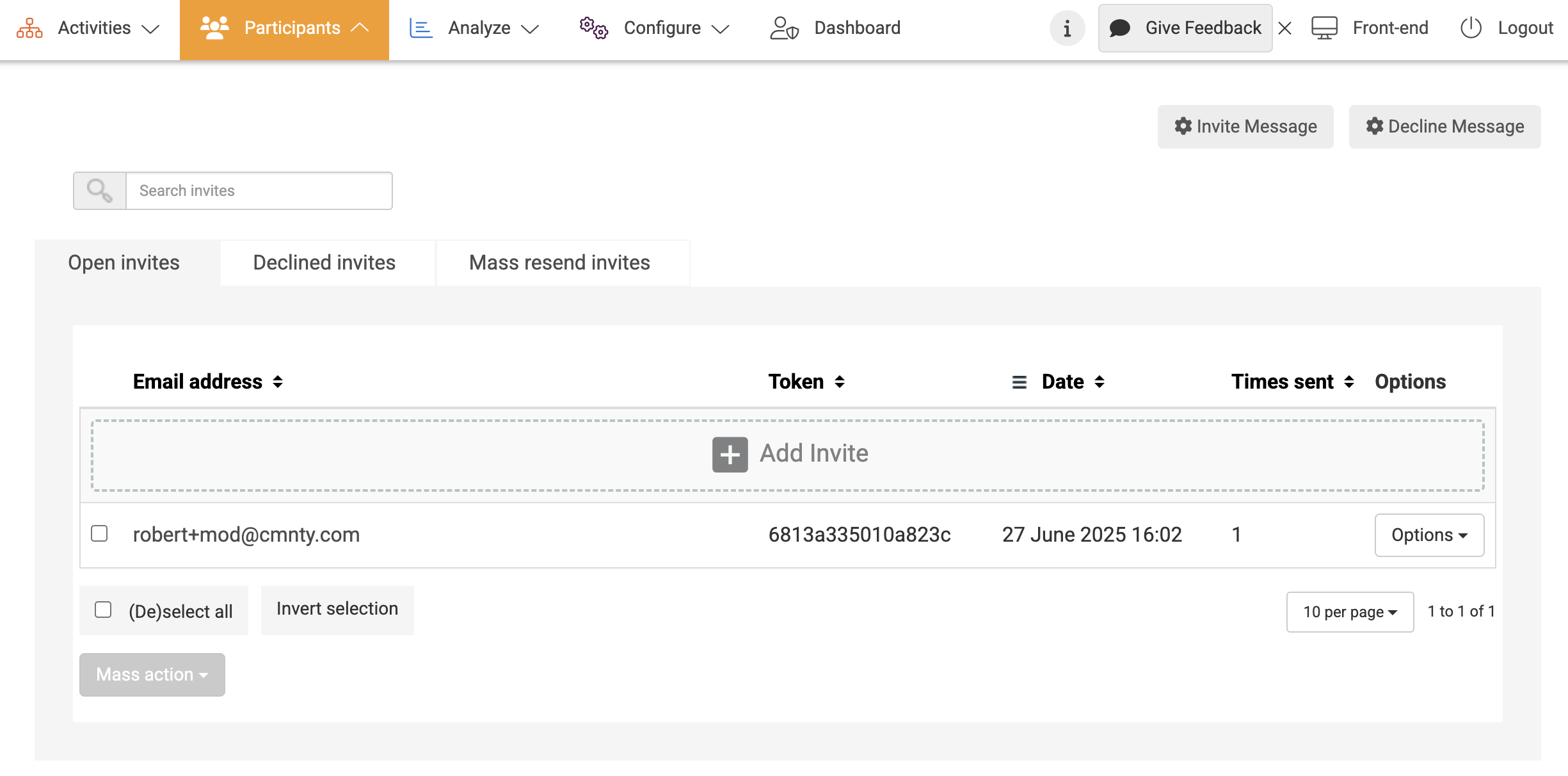Toggle the (De)select all checkbox
This screenshot has width=1568, height=776.
tap(103, 610)
